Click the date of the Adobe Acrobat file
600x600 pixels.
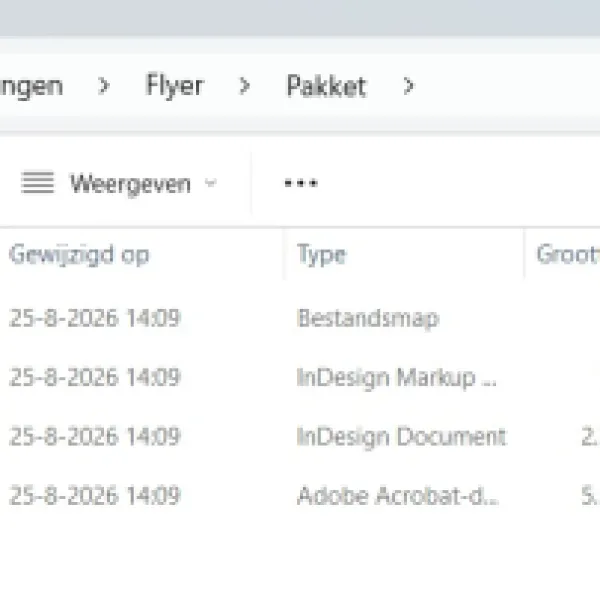95,496
